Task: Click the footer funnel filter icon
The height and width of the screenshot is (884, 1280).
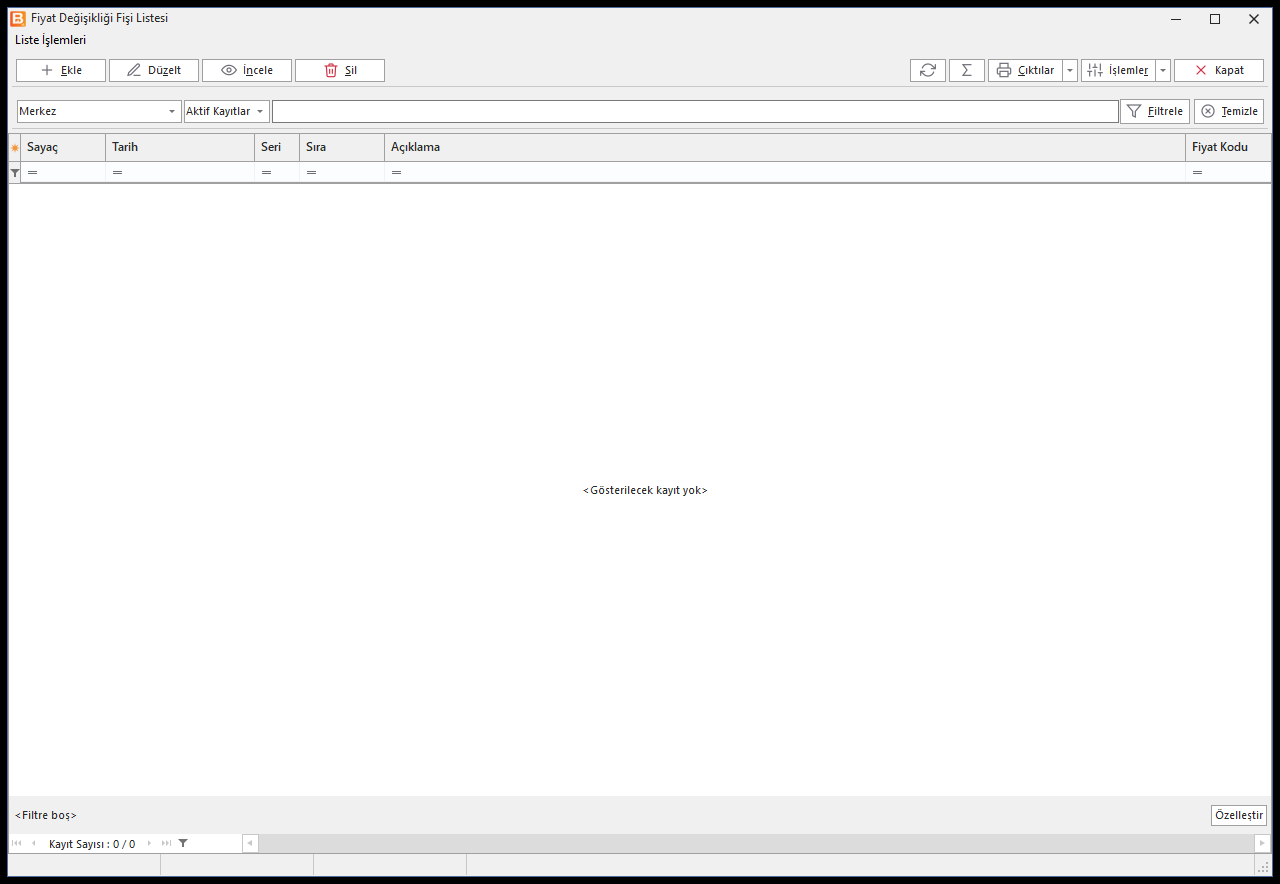Action: [x=183, y=844]
